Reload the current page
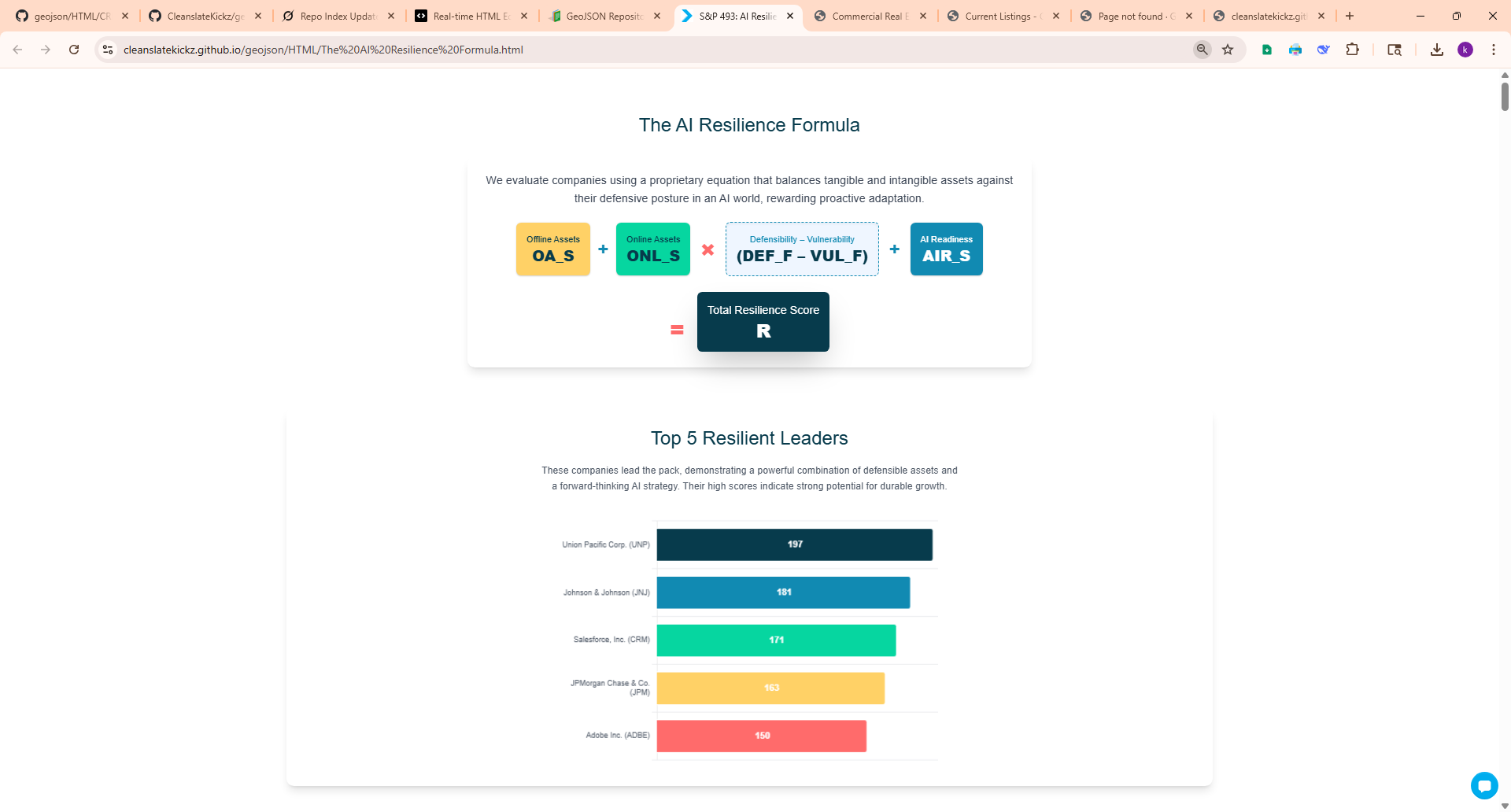Screen dimensions: 1511x812 pyautogui.click(x=74, y=50)
